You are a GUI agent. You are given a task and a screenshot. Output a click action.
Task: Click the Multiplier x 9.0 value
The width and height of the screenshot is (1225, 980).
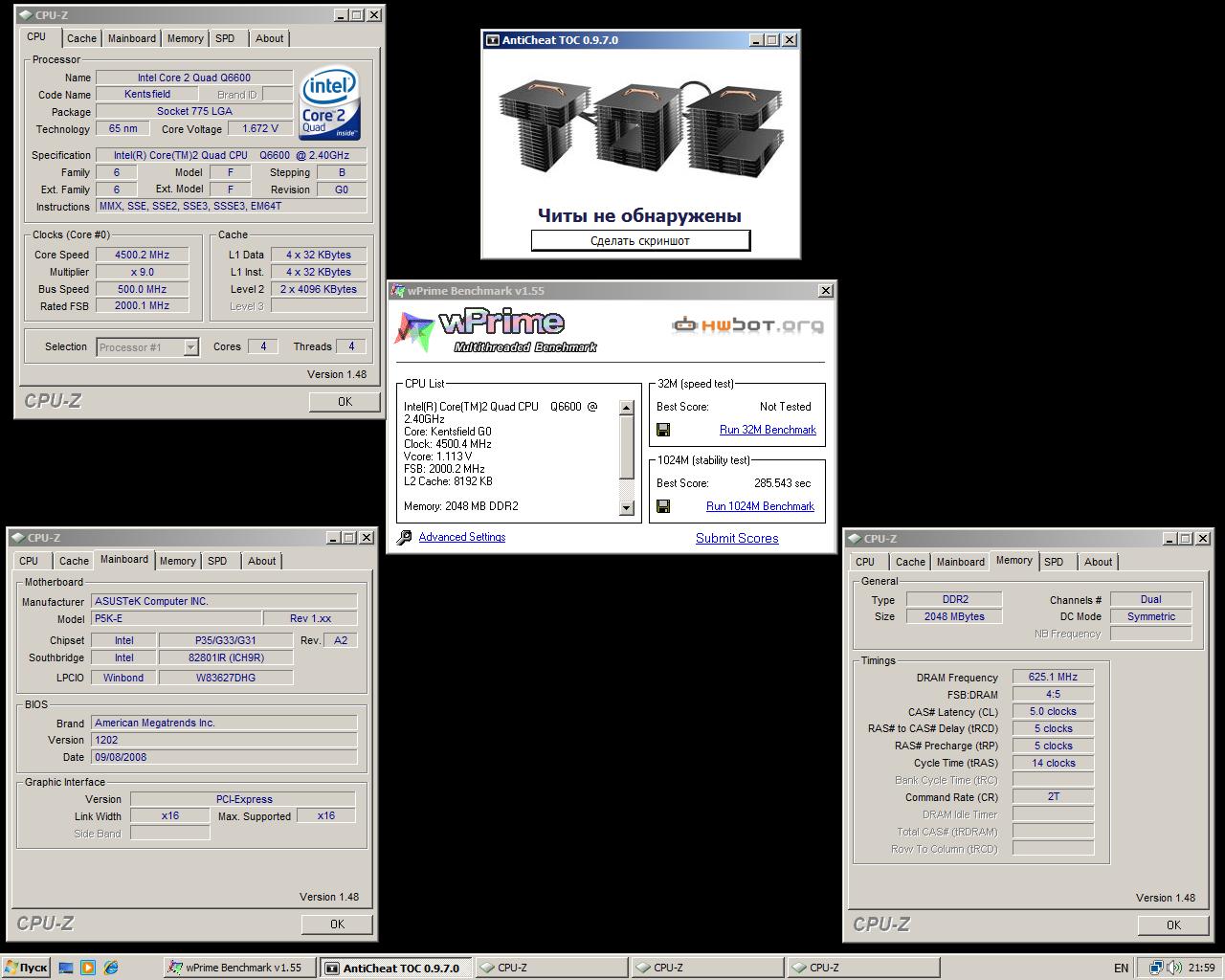[142, 272]
